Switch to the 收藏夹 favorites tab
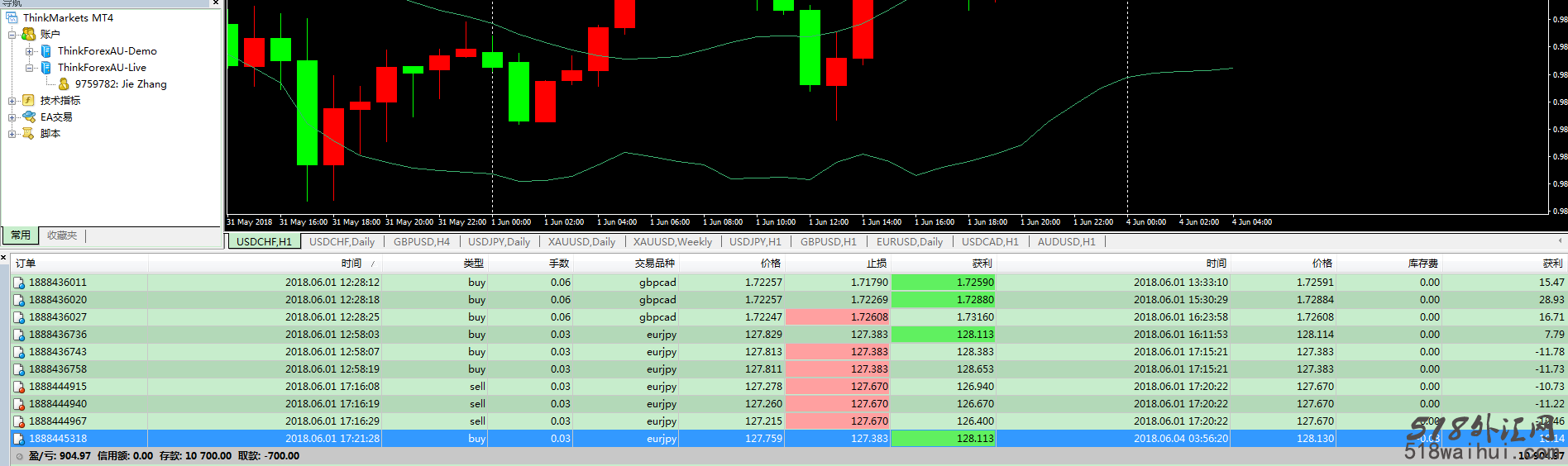Viewport: 1568px width, 466px height. point(62,235)
